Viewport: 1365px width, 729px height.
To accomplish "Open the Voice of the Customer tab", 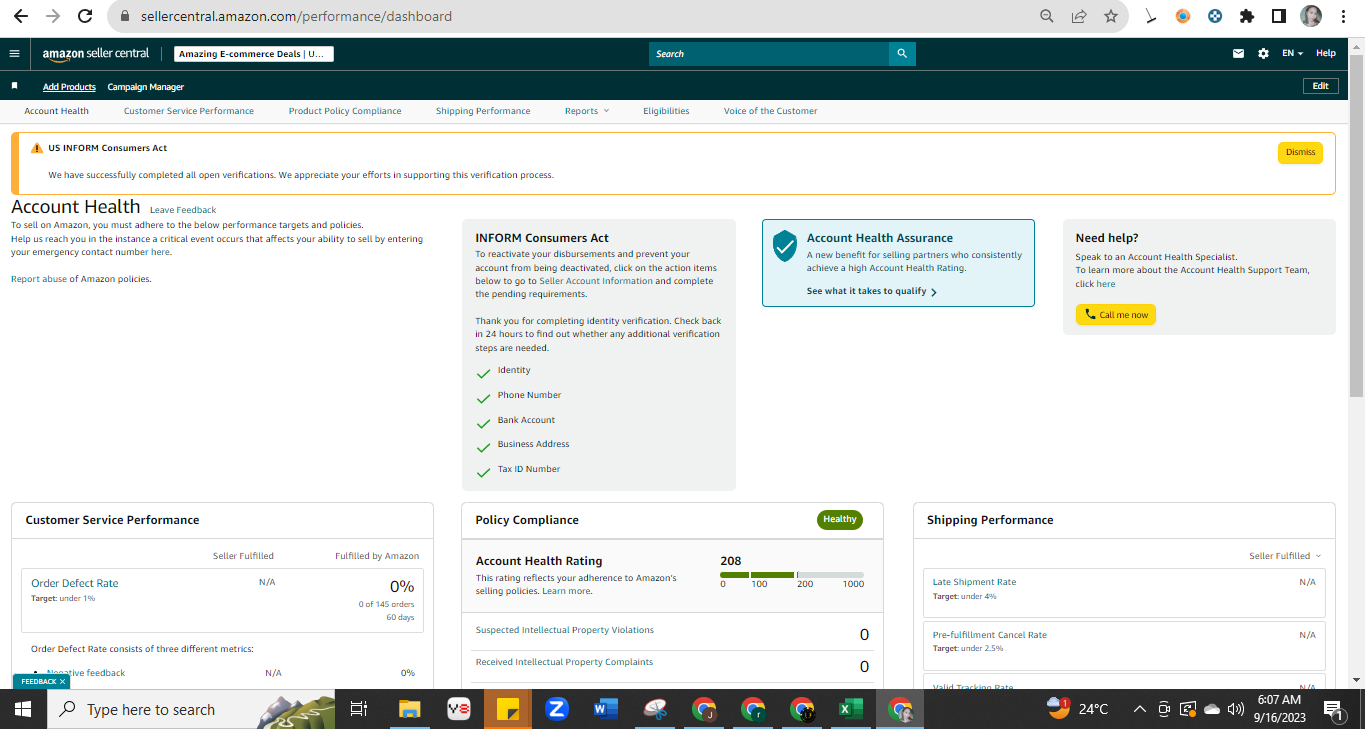I will (x=771, y=111).
